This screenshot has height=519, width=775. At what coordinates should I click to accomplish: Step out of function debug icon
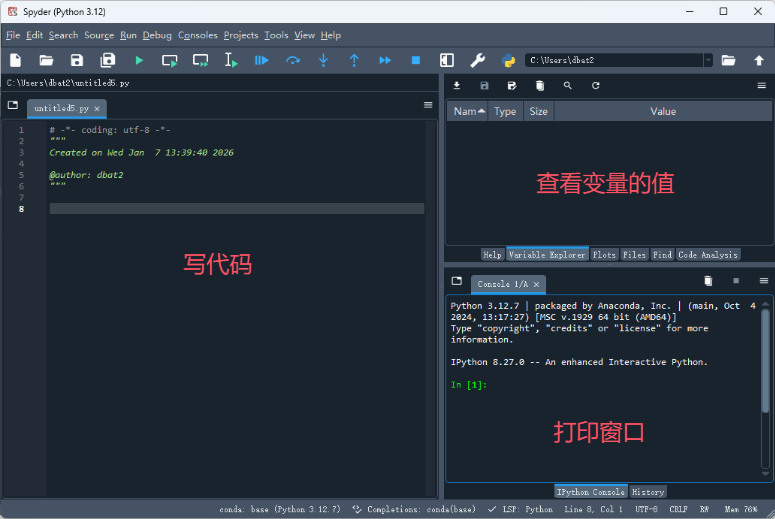[x=354, y=60]
